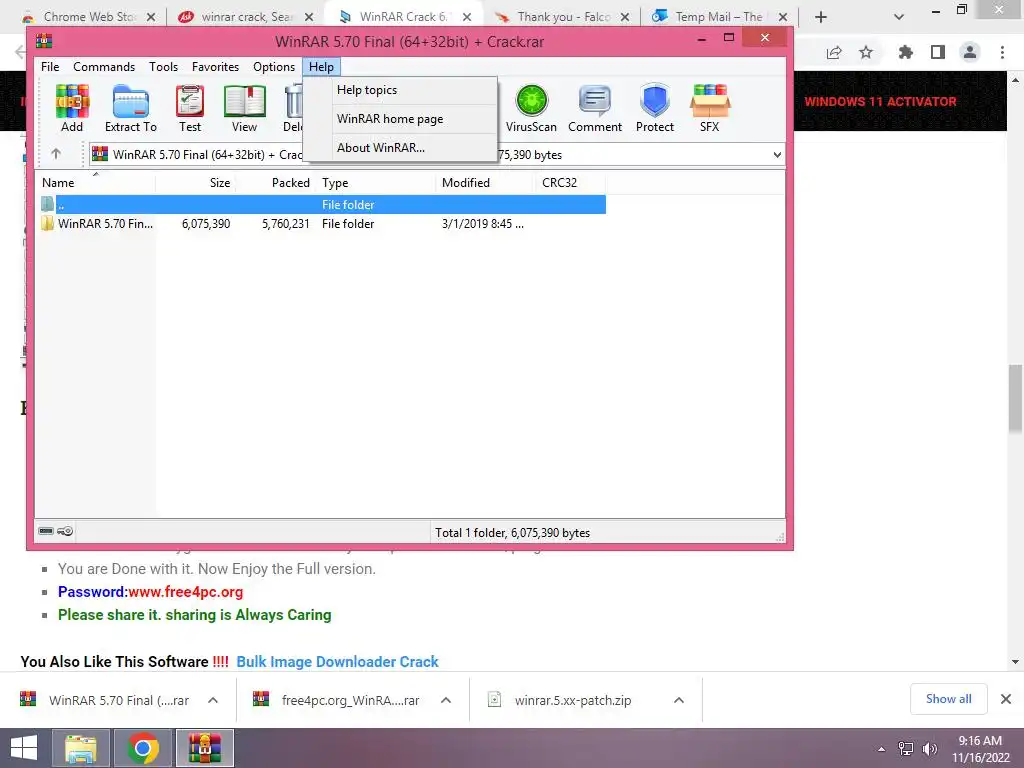Viewport: 1024px width, 768px height.
Task: Toggle Chrome side panel icon
Action: click(938, 52)
